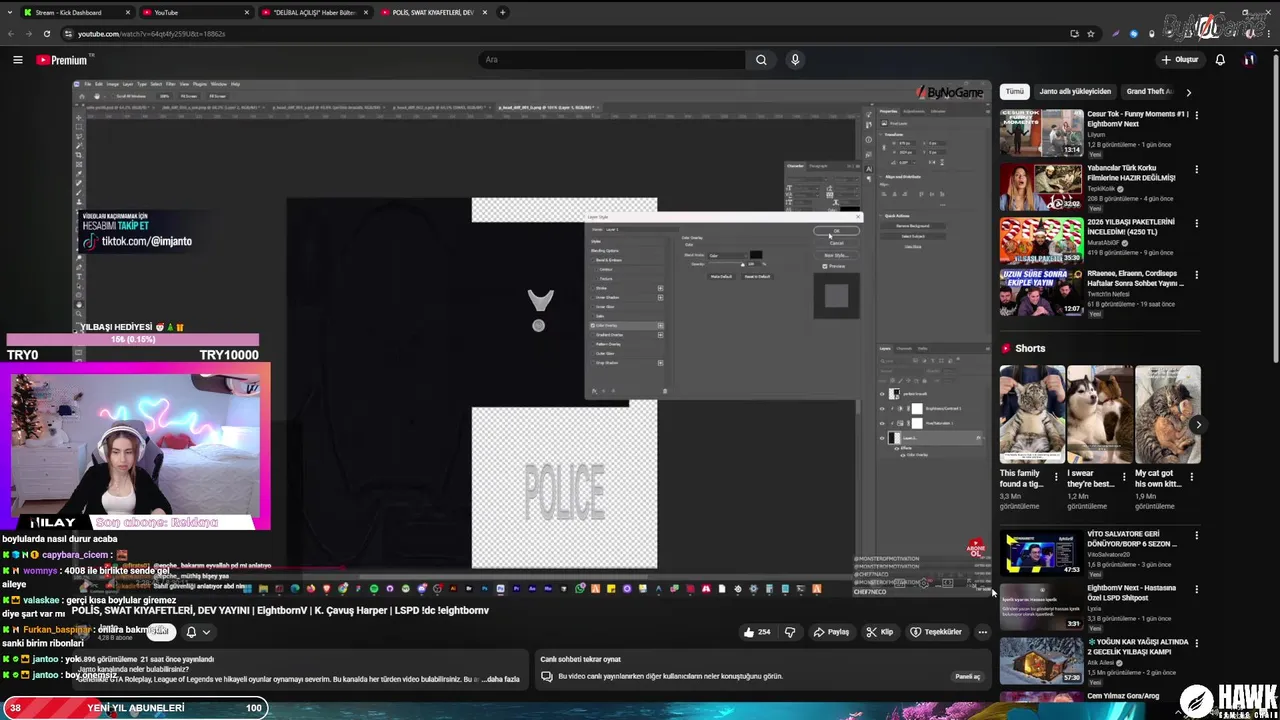
Task: Open the Photoshop File menu
Action: pyautogui.click(x=88, y=84)
